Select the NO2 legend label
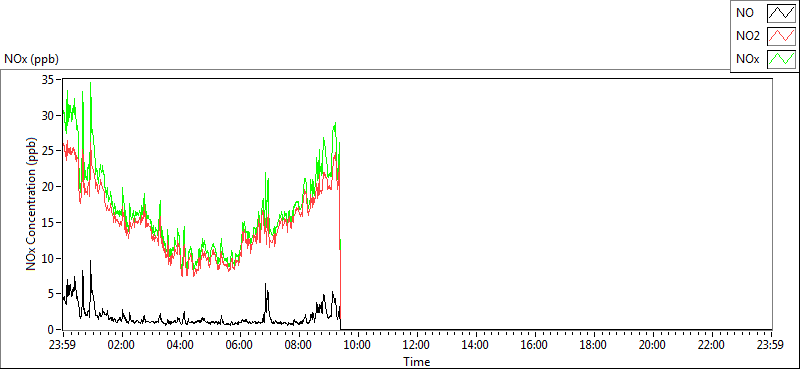The width and height of the screenshot is (800, 369). (748, 36)
